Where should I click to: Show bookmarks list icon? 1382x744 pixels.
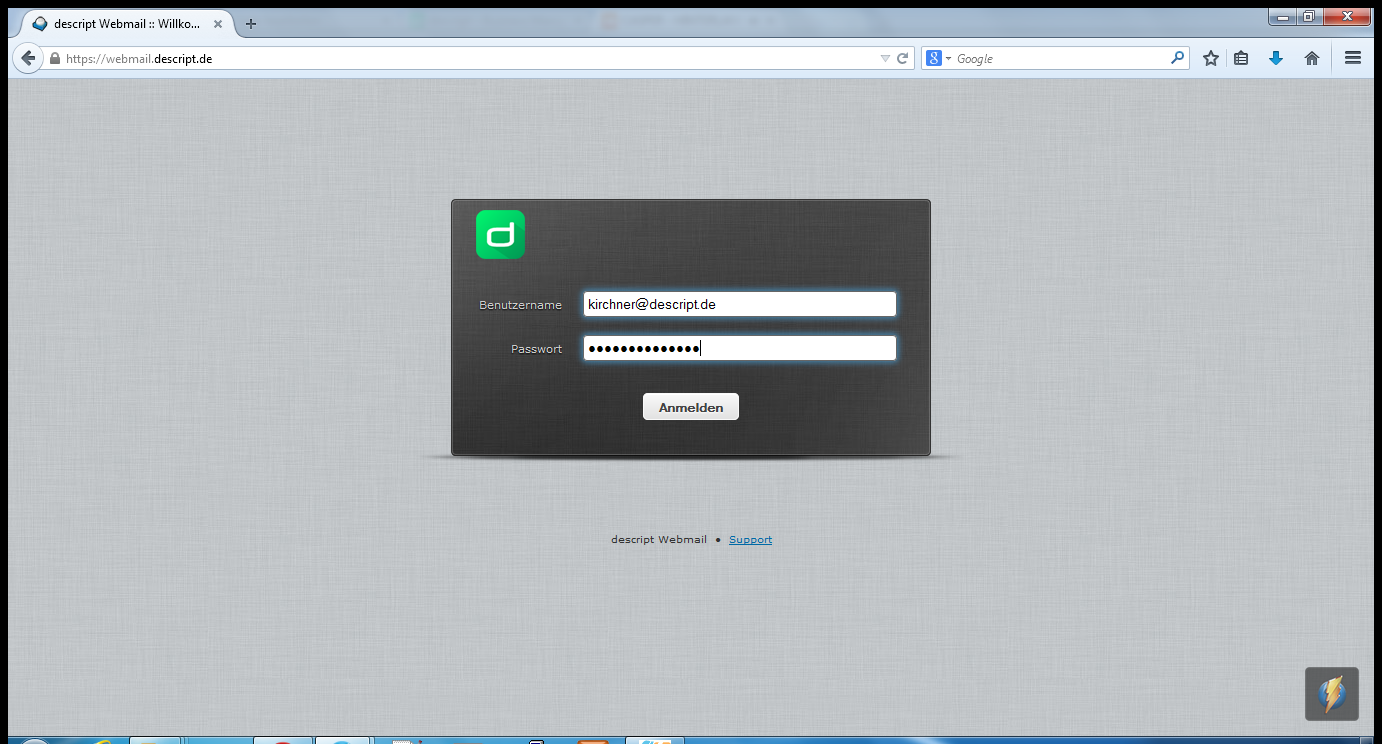pos(1241,59)
